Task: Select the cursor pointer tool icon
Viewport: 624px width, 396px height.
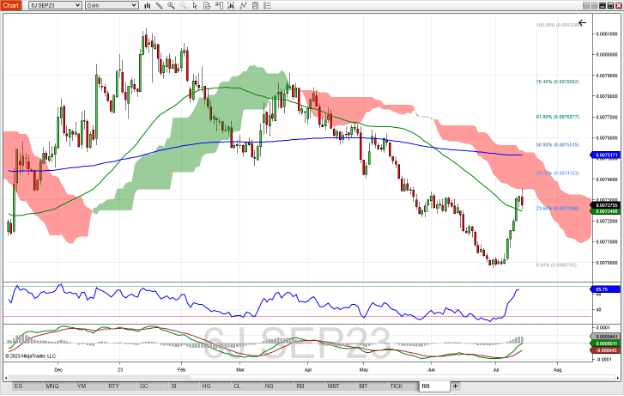Action: (x=195, y=6)
